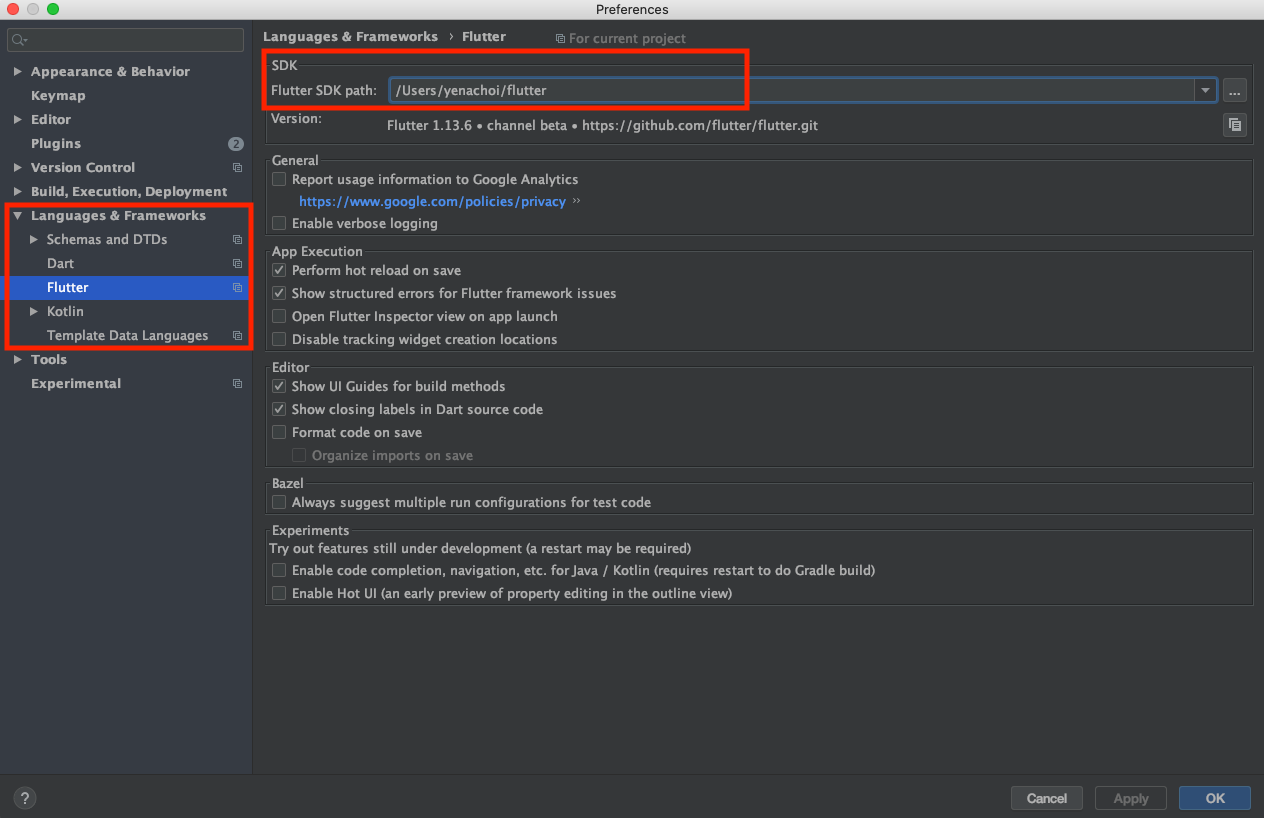The width and height of the screenshot is (1264, 818).
Task: Click the OK button
Action: 1215,798
